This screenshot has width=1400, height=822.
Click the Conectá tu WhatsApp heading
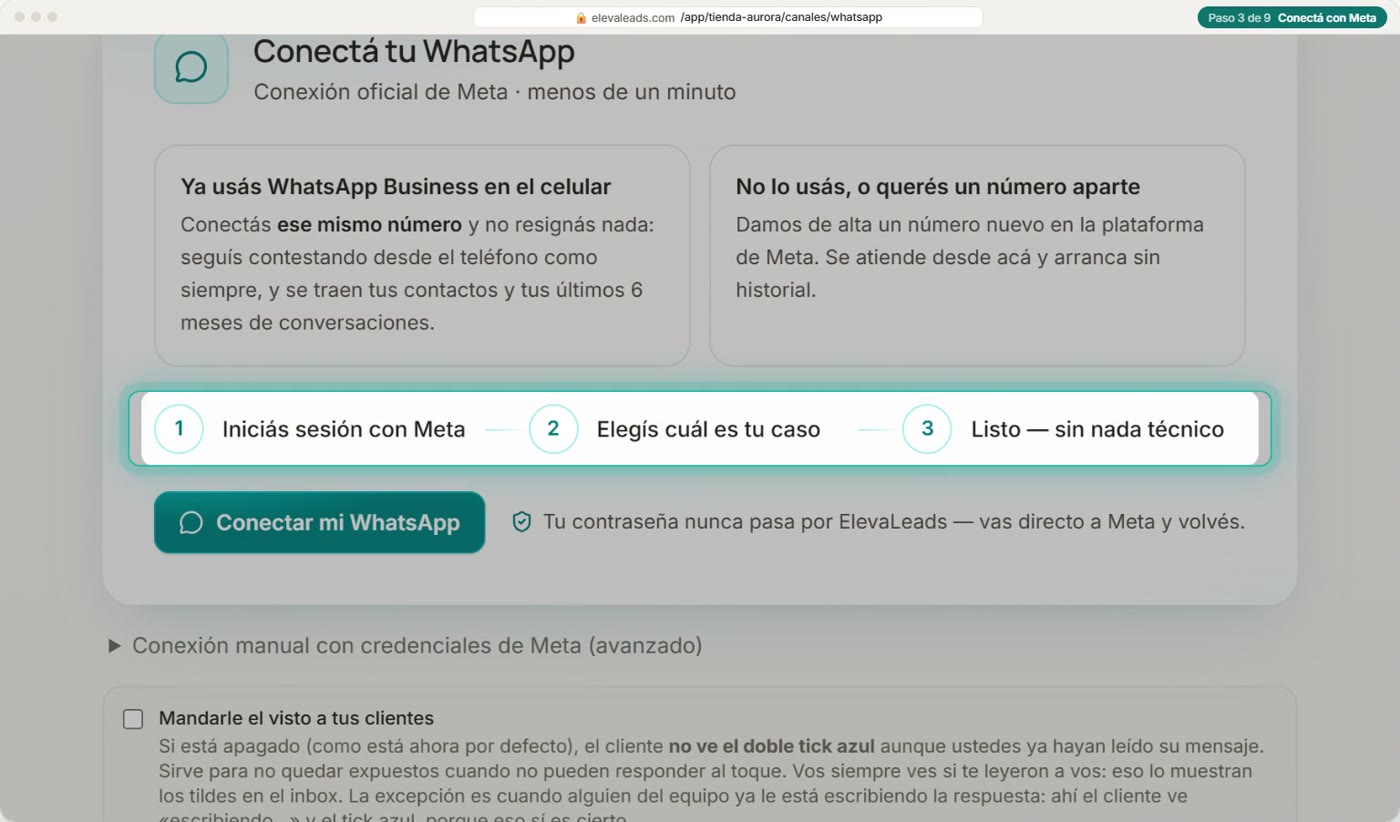(414, 51)
